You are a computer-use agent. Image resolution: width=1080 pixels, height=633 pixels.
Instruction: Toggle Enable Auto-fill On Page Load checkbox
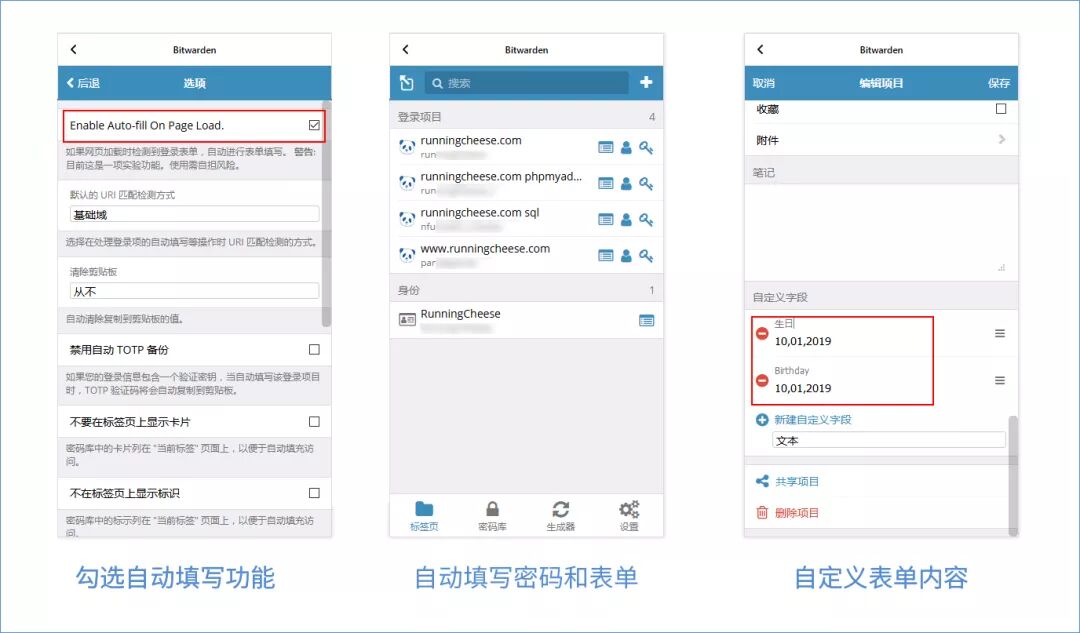314,125
